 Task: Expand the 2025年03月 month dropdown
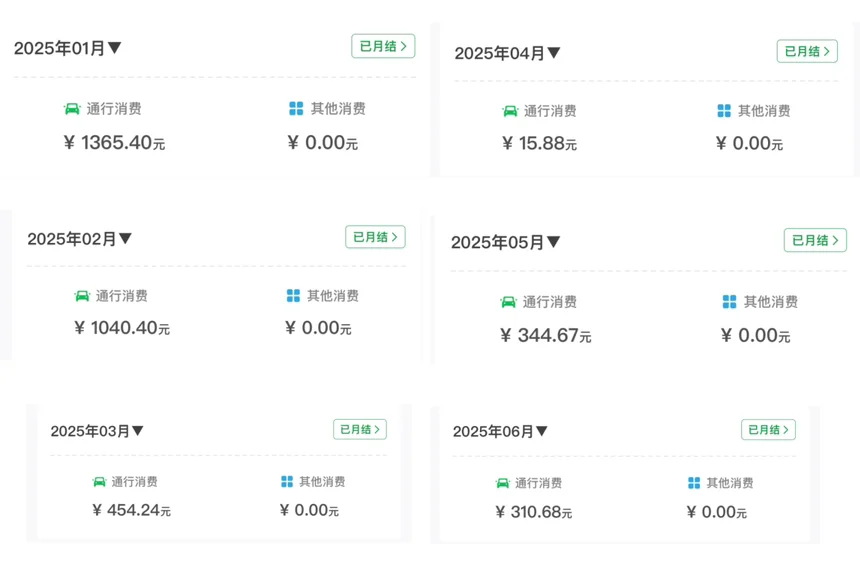click(x=138, y=431)
